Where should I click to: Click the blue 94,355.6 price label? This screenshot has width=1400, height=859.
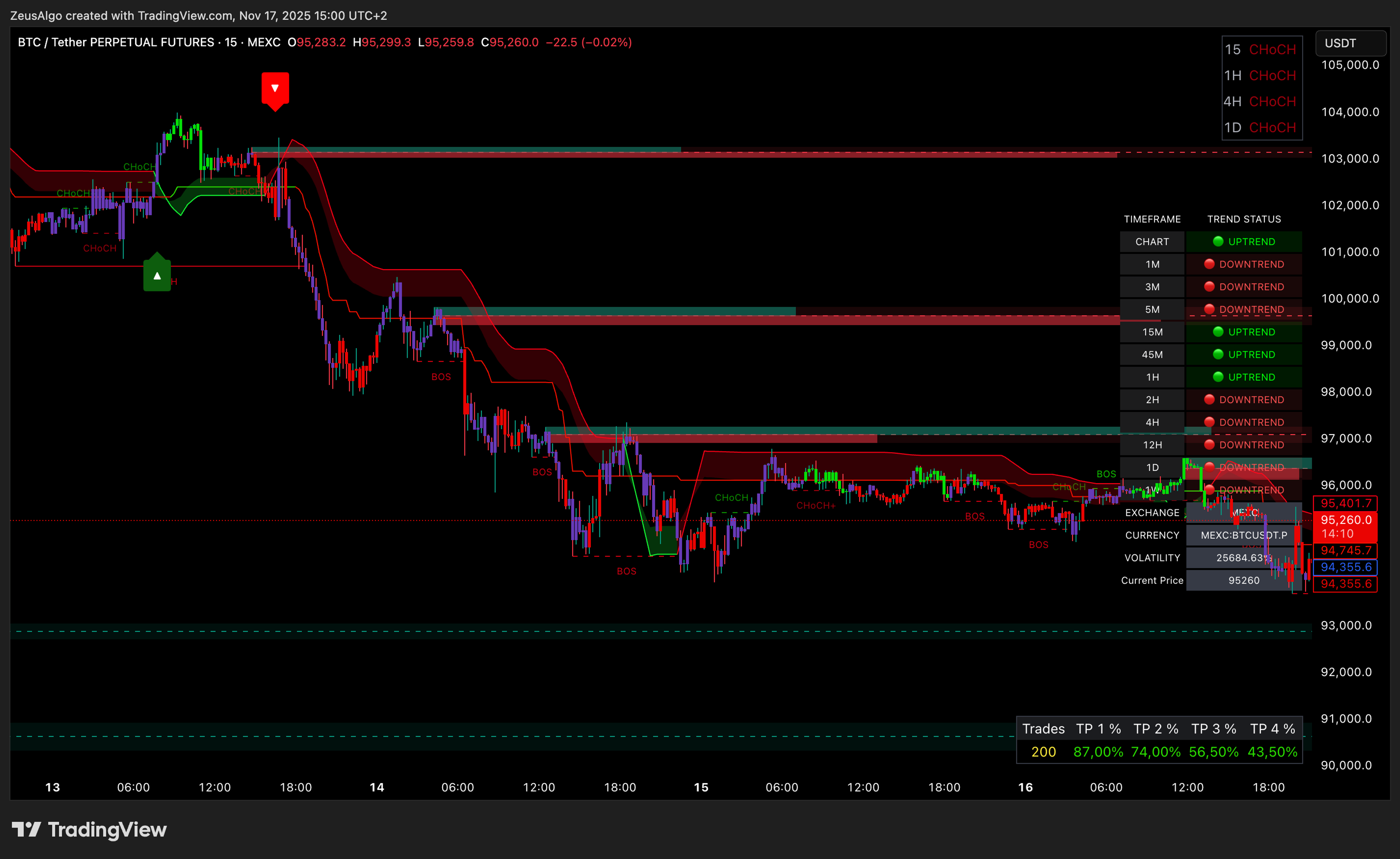click(x=1345, y=567)
